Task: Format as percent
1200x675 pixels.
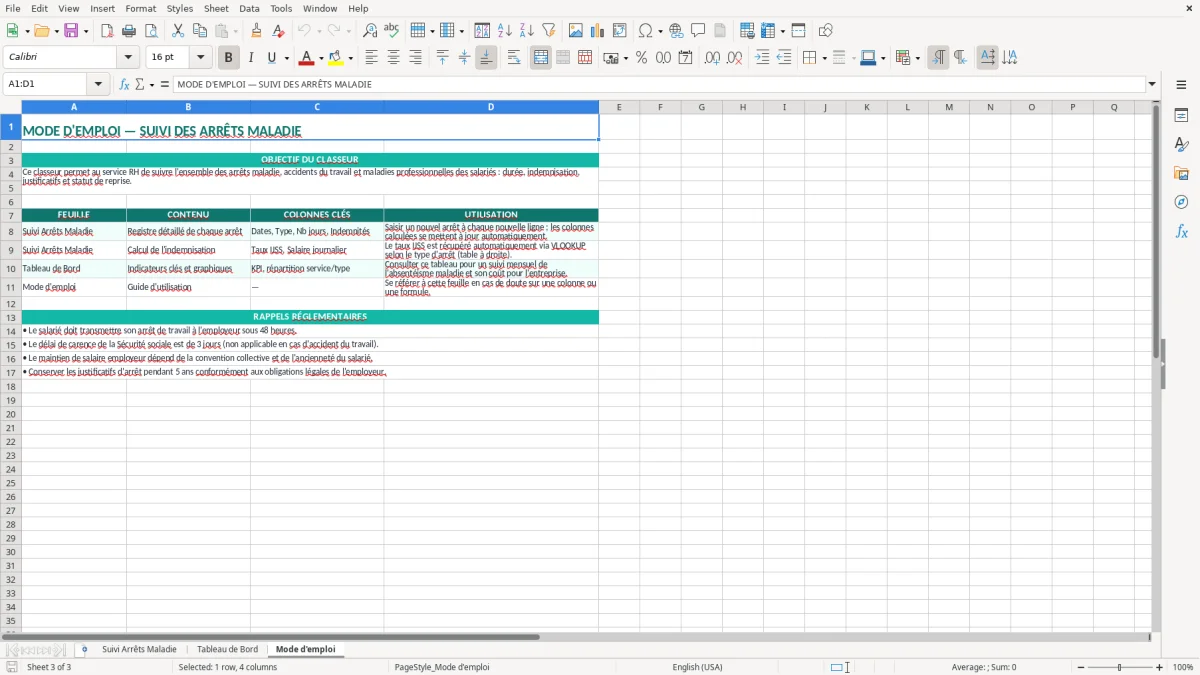Action: [x=642, y=58]
